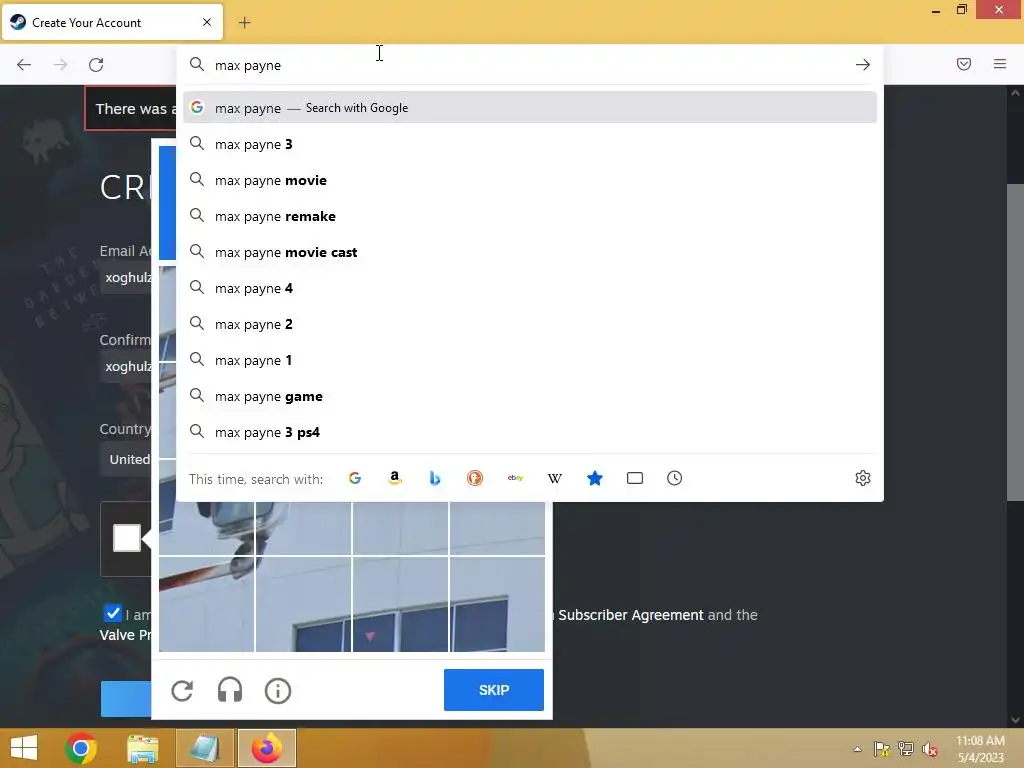Search this time with Amazon icon
Screen dimensions: 1024x768
point(394,478)
